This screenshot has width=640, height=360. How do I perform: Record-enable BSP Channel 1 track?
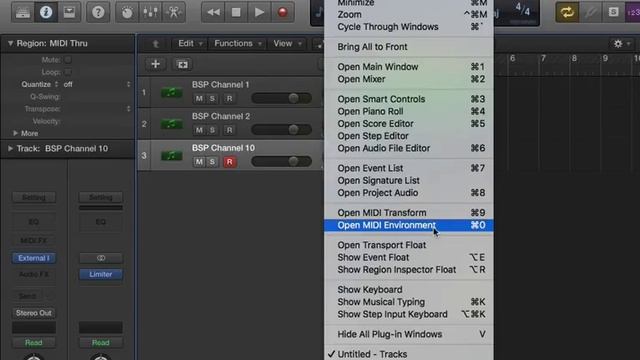pos(229,98)
